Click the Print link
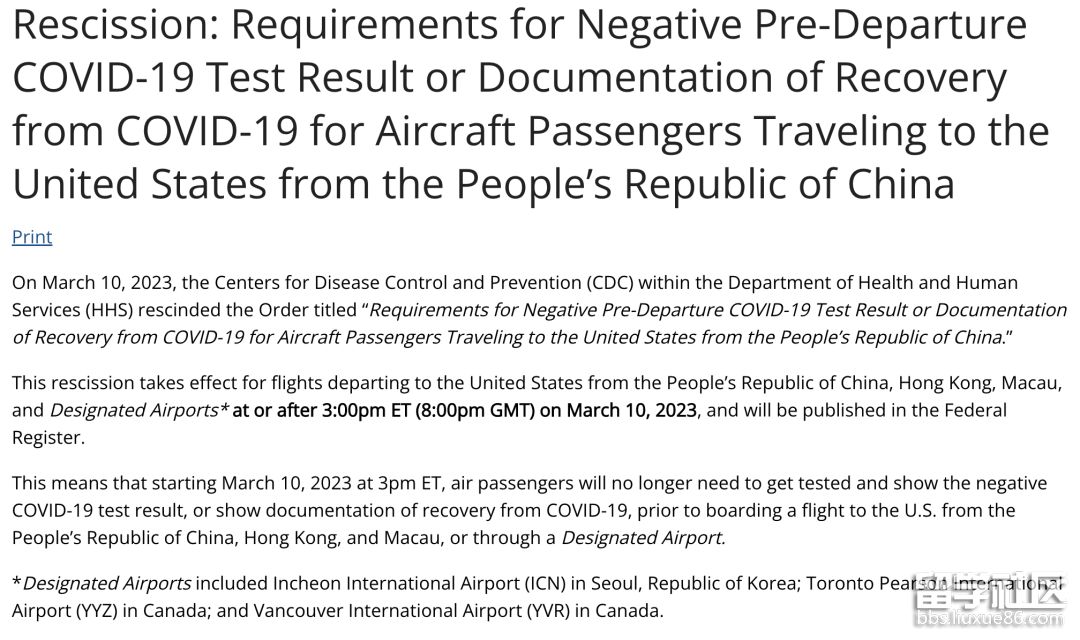The width and height of the screenshot is (1080, 640). pyautogui.click(x=32, y=237)
